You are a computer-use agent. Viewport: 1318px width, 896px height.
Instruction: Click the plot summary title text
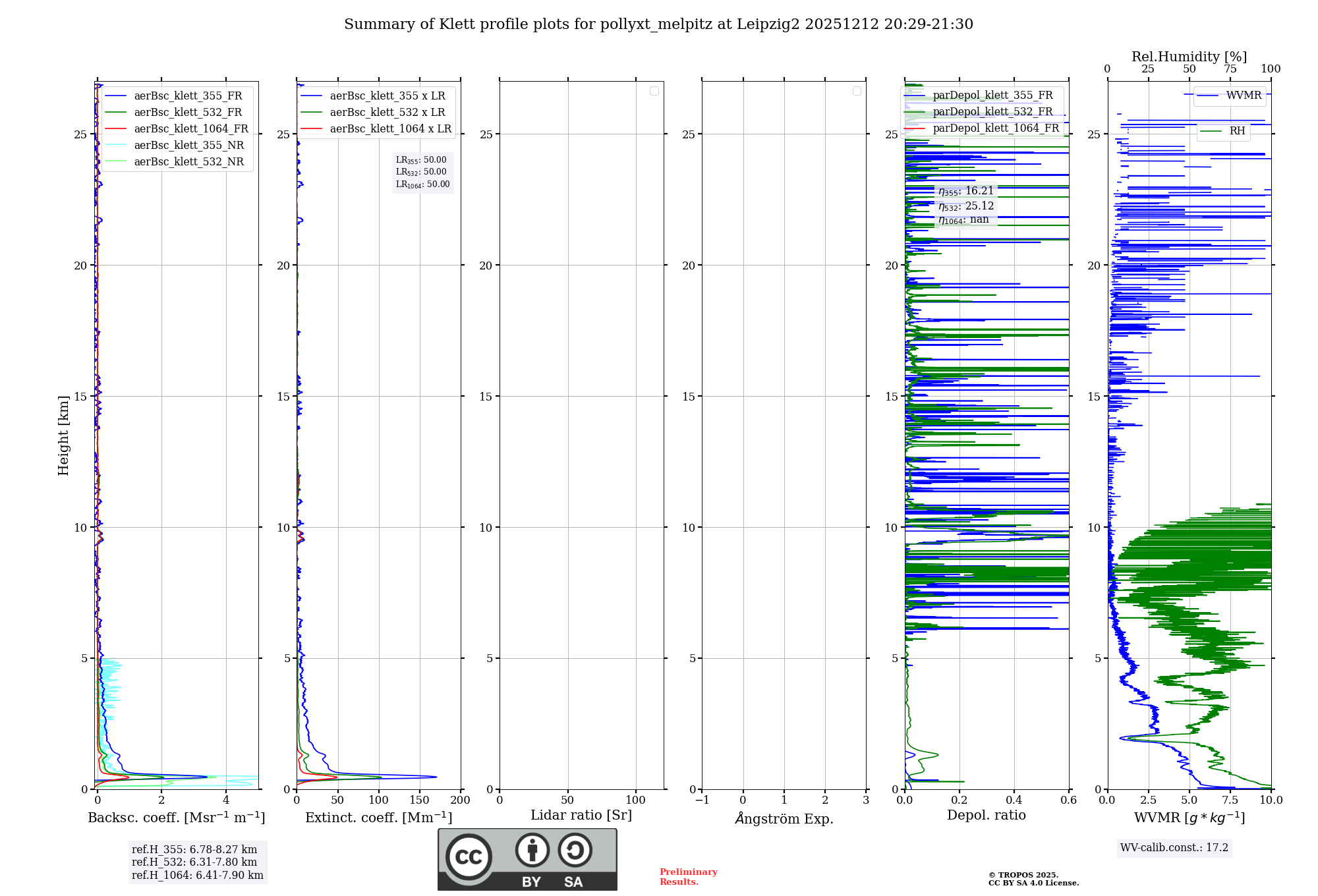(658, 24)
